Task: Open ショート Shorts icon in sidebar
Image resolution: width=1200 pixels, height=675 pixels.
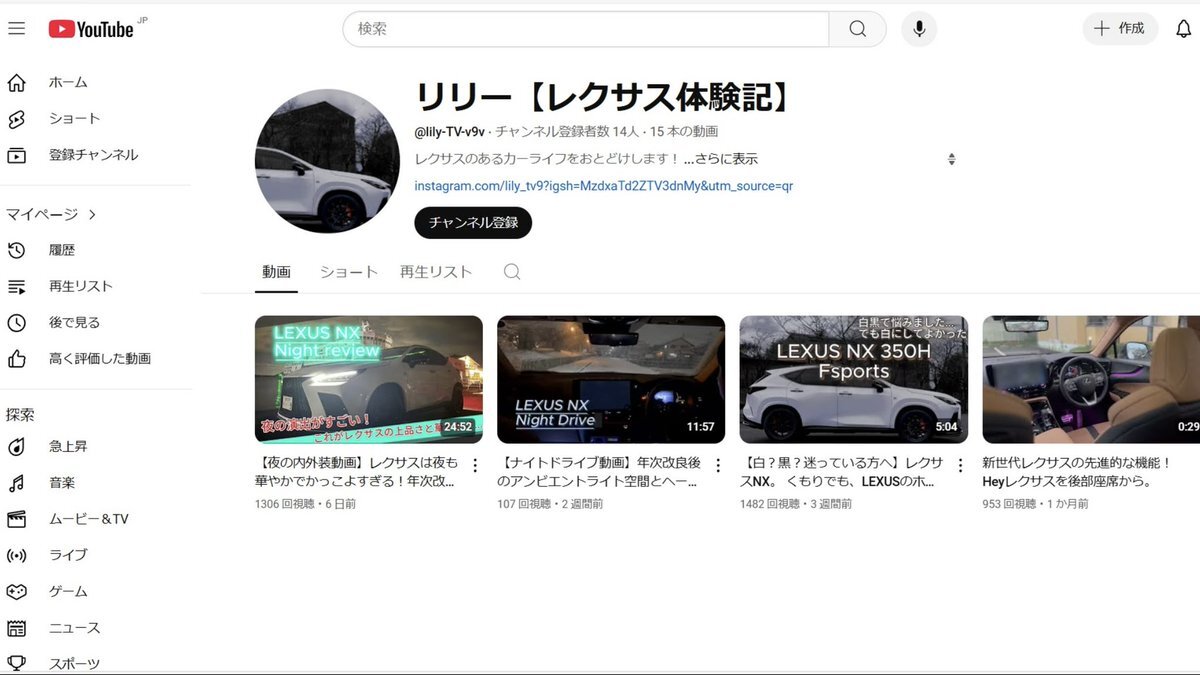Action: (16, 119)
